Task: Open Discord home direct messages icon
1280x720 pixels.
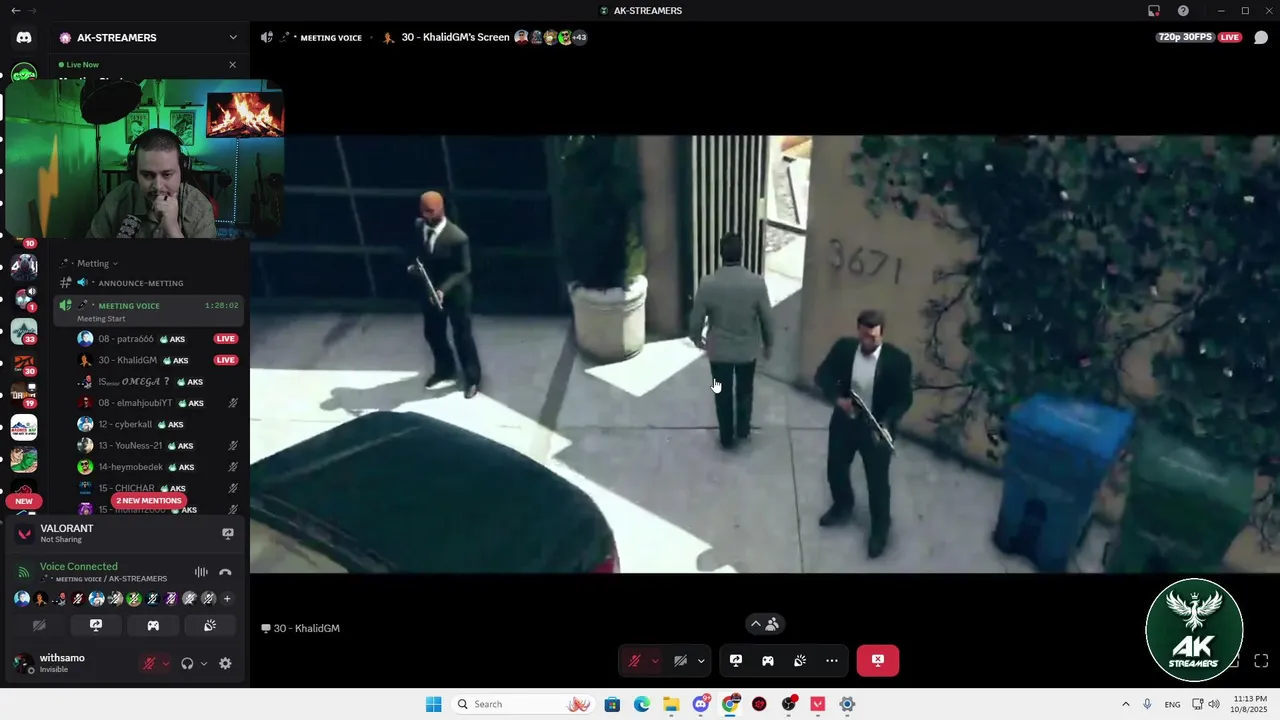Action: click(24, 38)
